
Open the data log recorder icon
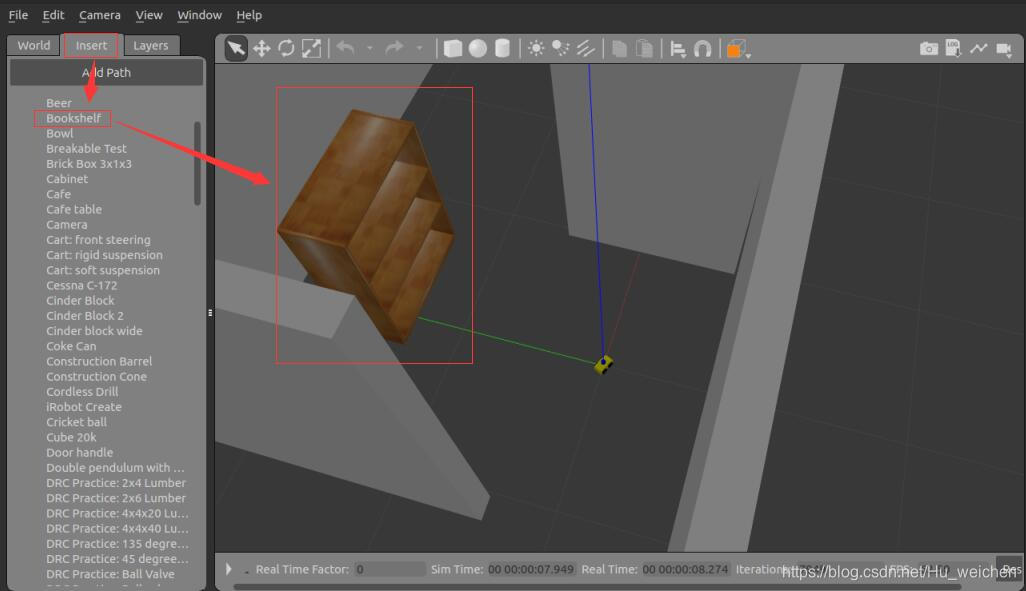(953, 48)
